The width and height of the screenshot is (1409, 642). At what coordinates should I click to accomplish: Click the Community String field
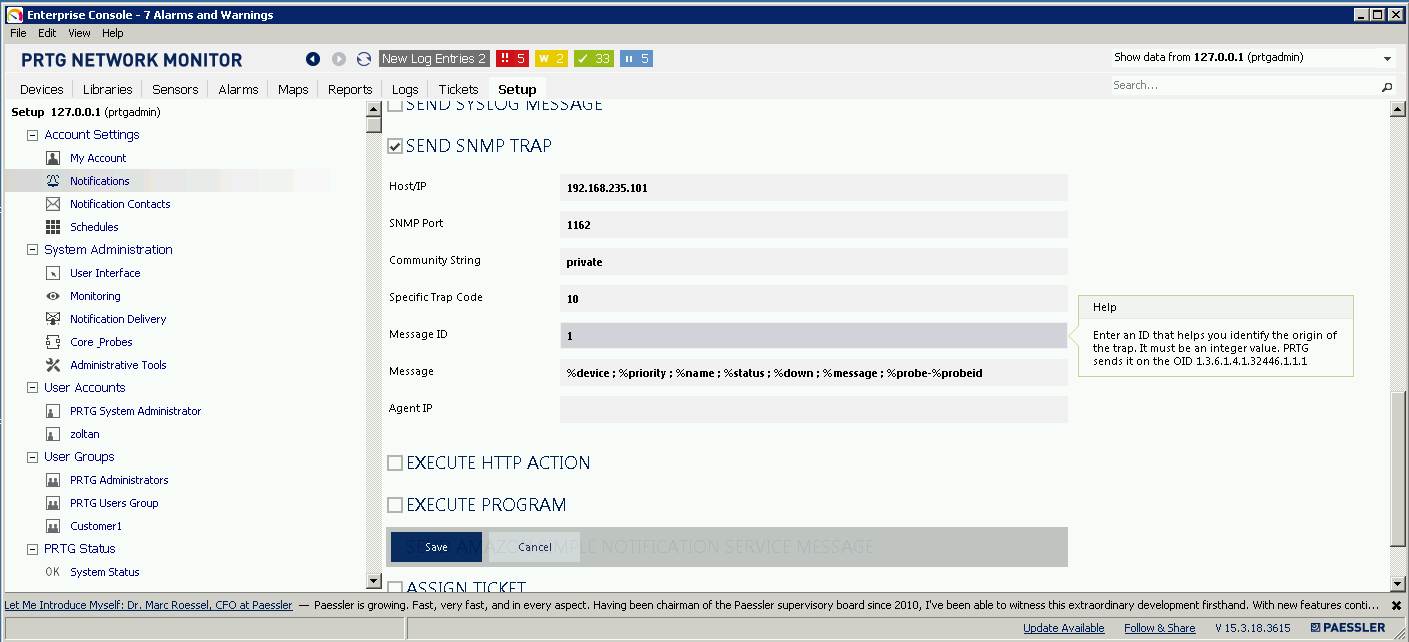coord(814,261)
